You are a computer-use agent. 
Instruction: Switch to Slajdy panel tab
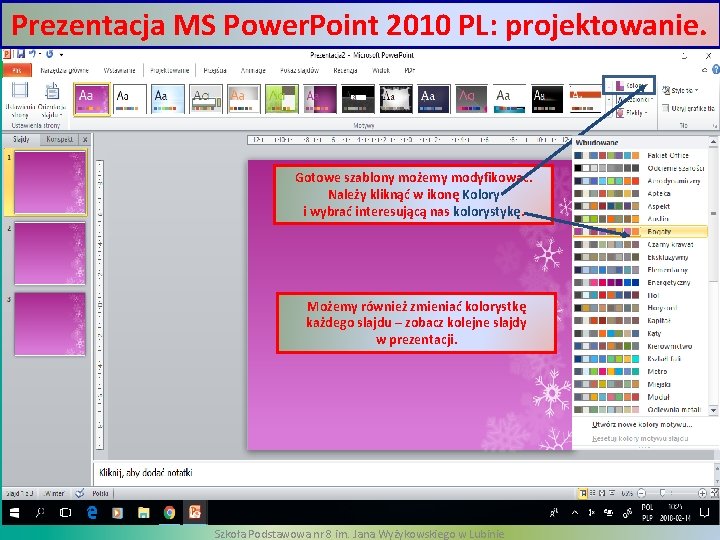[21, 139]
